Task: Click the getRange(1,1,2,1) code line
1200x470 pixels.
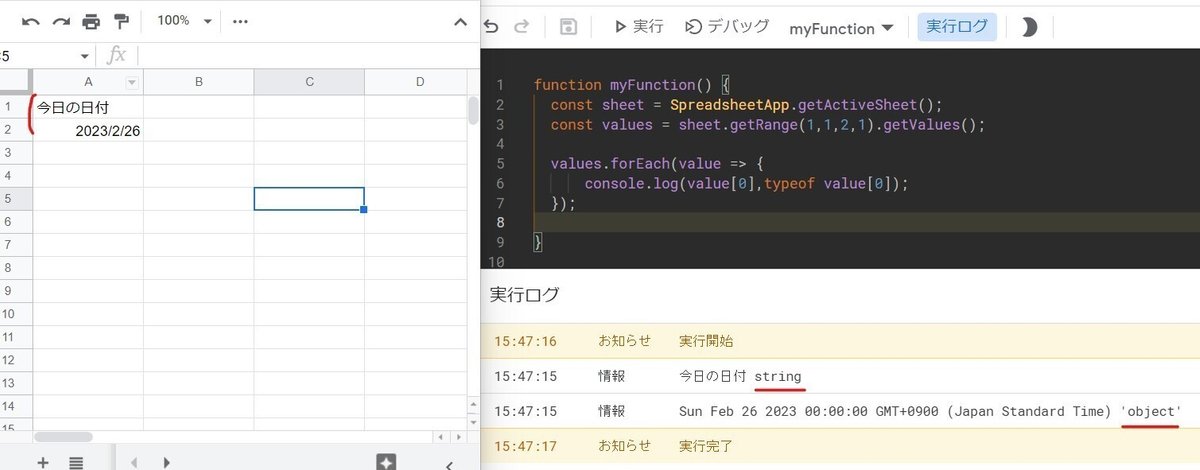Action: (x=768, y=125)
